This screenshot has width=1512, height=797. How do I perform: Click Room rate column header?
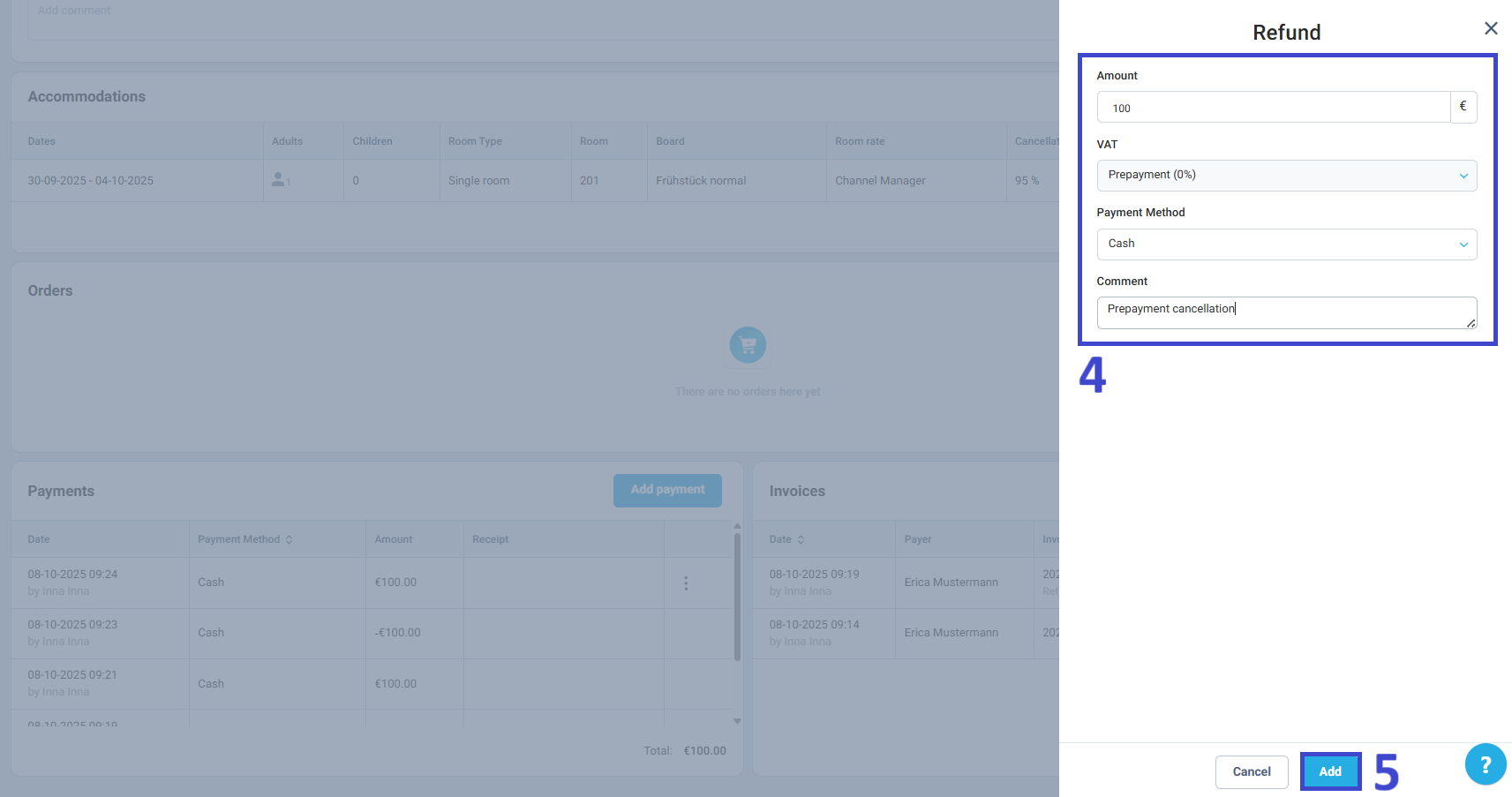pyautogui.click(x=860, y=141)
